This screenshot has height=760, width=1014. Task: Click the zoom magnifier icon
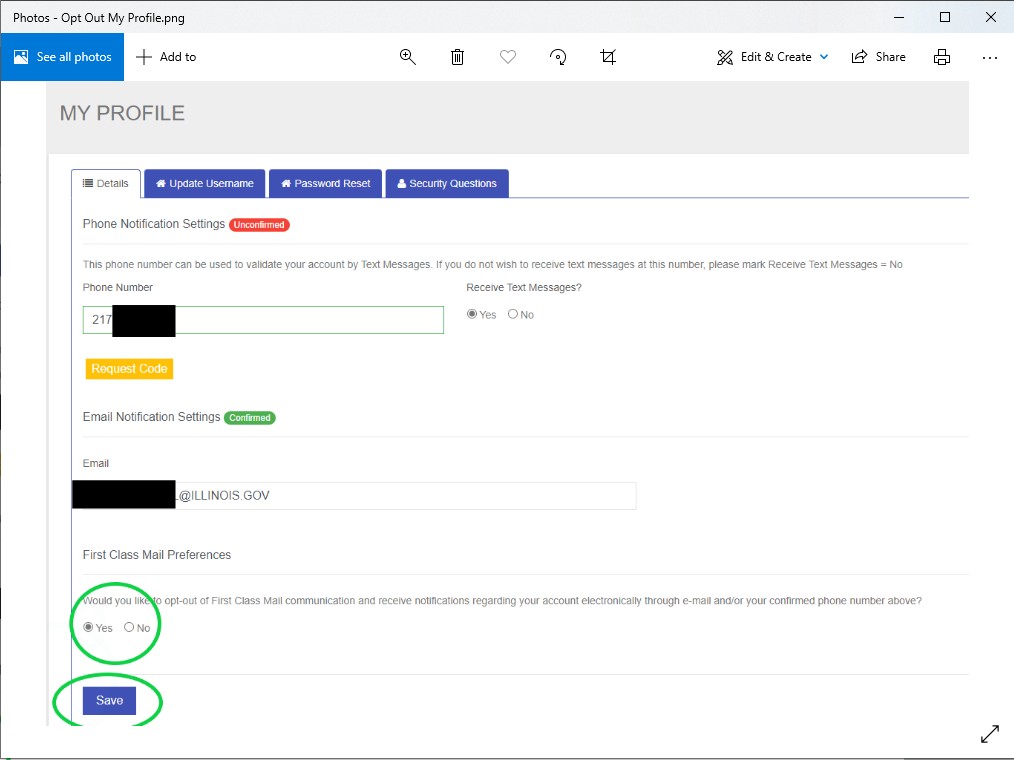click(x=408, y=57)
